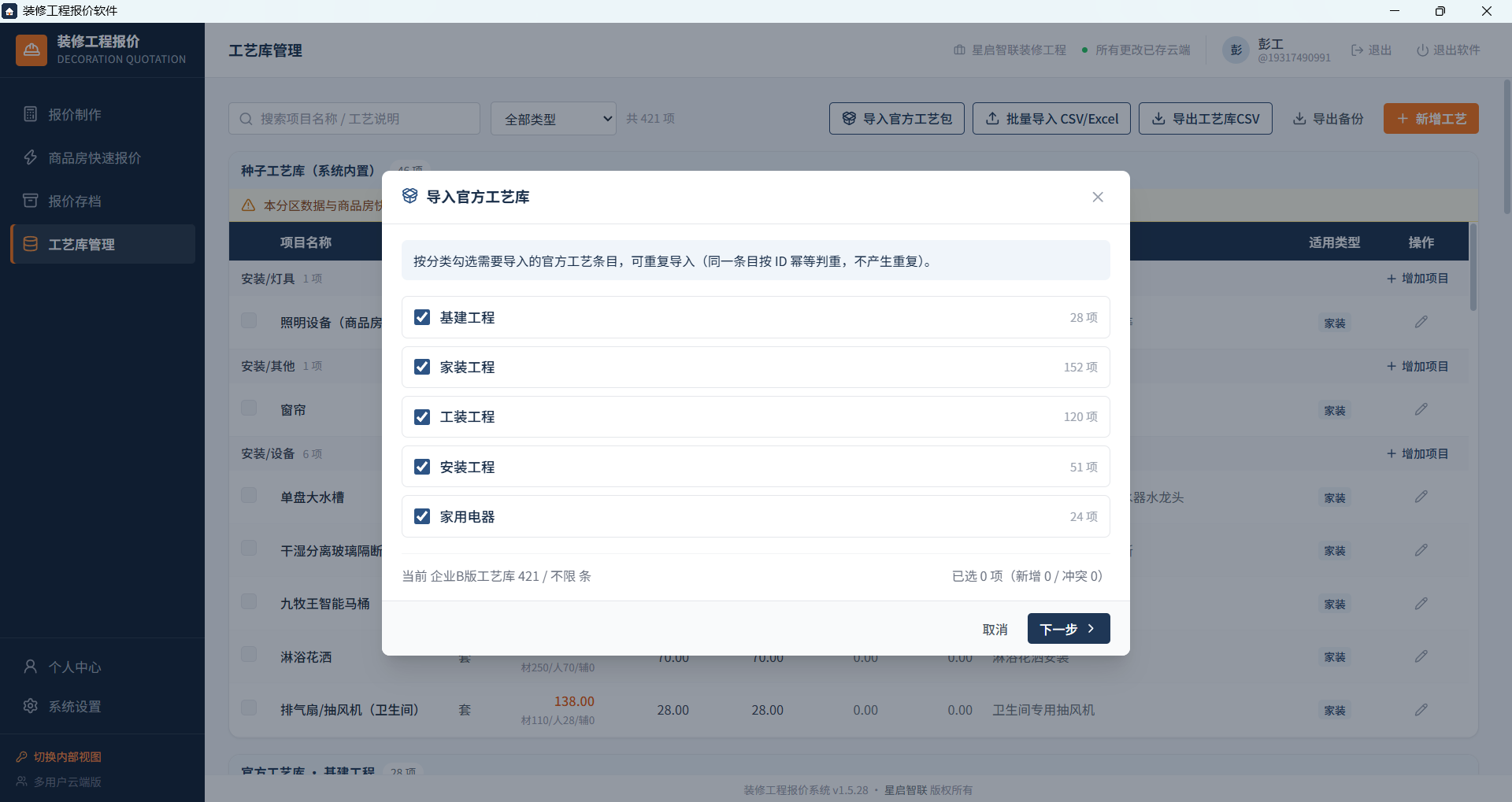1512x802 pixels.
Task: Click 增加项目 for 安装/其他 group
Action: [1417, 367]
